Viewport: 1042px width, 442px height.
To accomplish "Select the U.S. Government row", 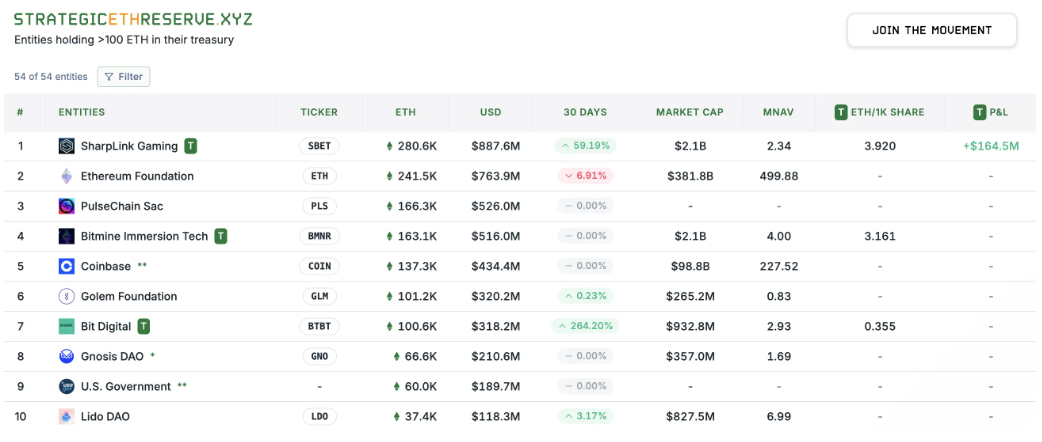I will pos(126,386).
